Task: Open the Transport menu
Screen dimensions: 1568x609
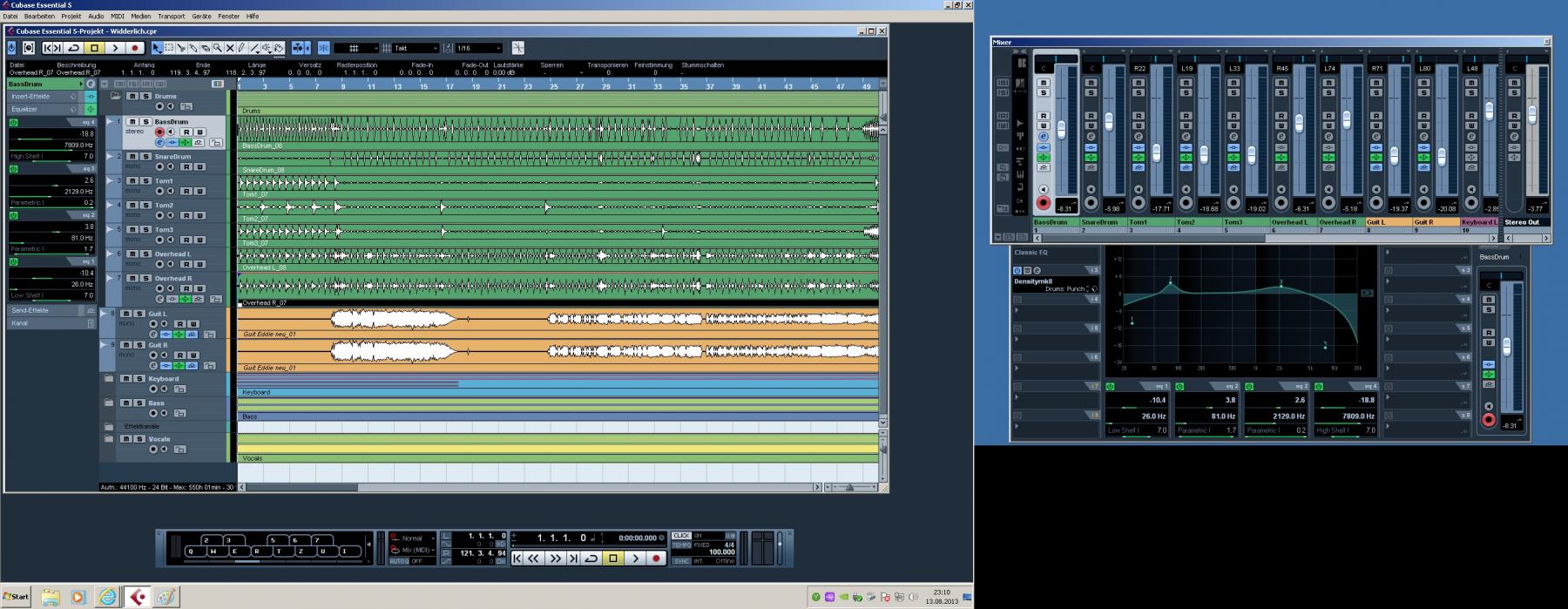Action: coord(171,16)
